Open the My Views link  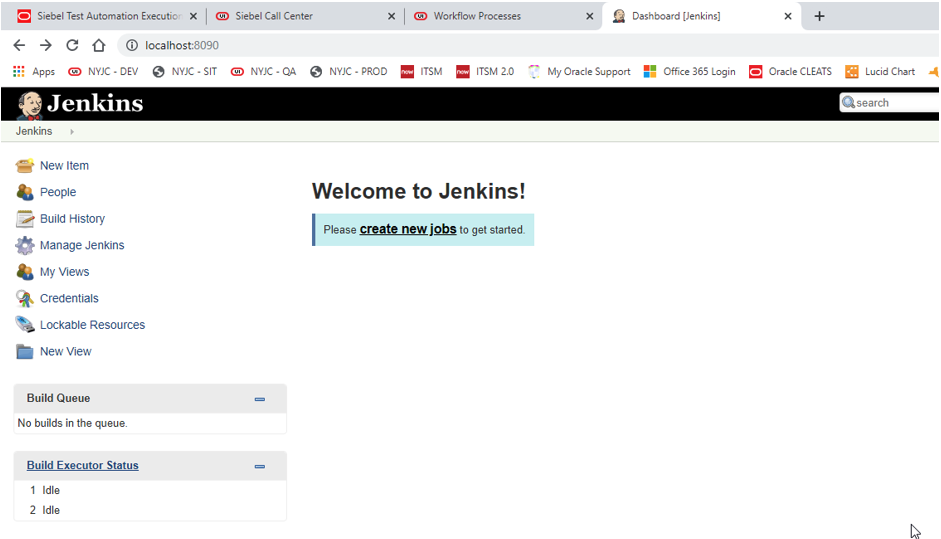coord(65,272)
